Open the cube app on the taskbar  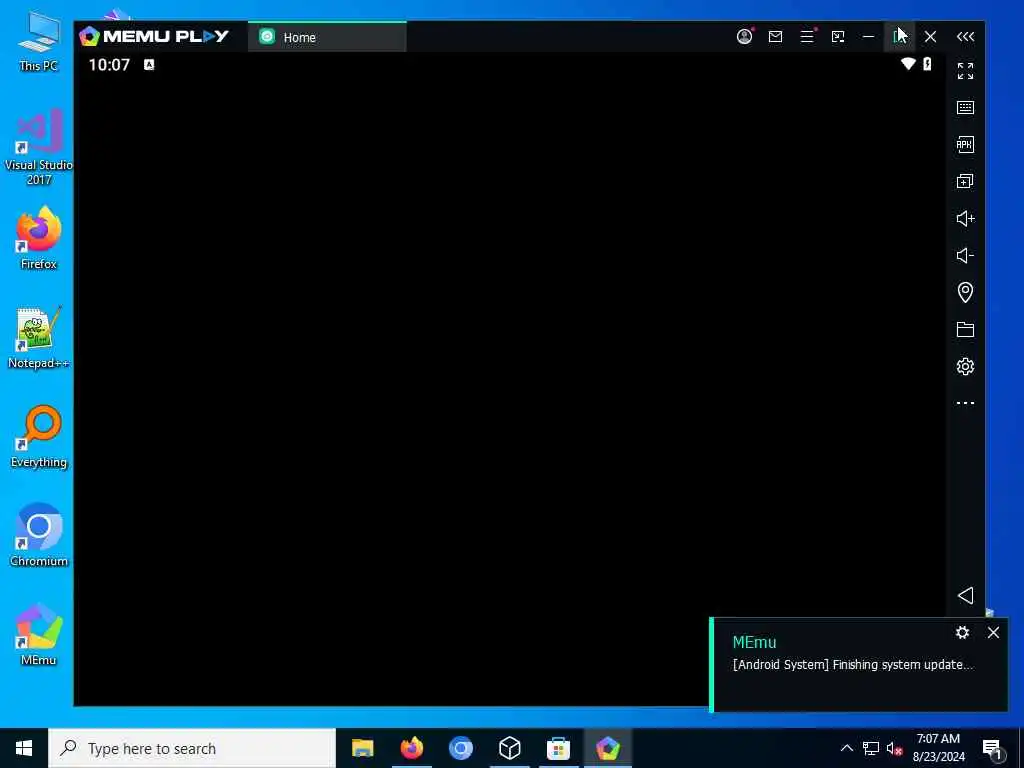point(509,748)
